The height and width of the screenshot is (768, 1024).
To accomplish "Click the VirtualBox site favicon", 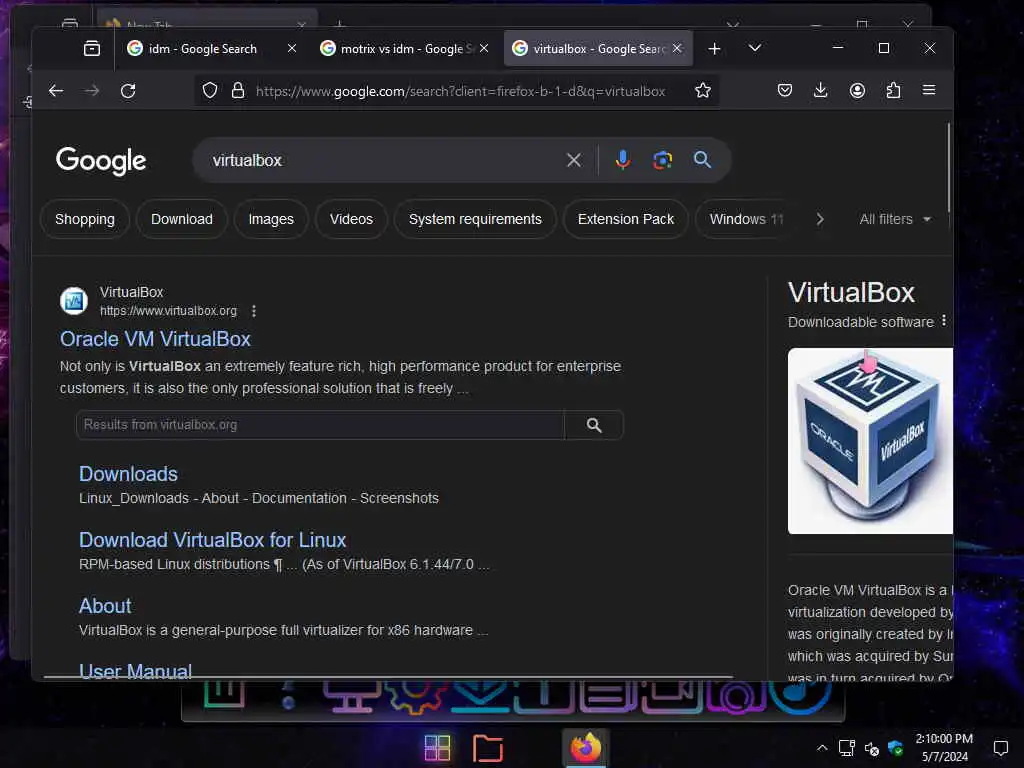I will coord(74,301).
